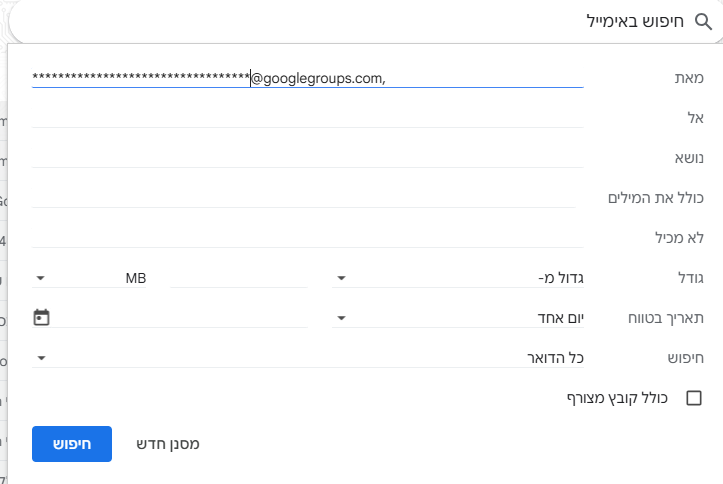Click the 'גודל' size row label
This screenshot has height=484, width=723.
click(x=688, y=278)
